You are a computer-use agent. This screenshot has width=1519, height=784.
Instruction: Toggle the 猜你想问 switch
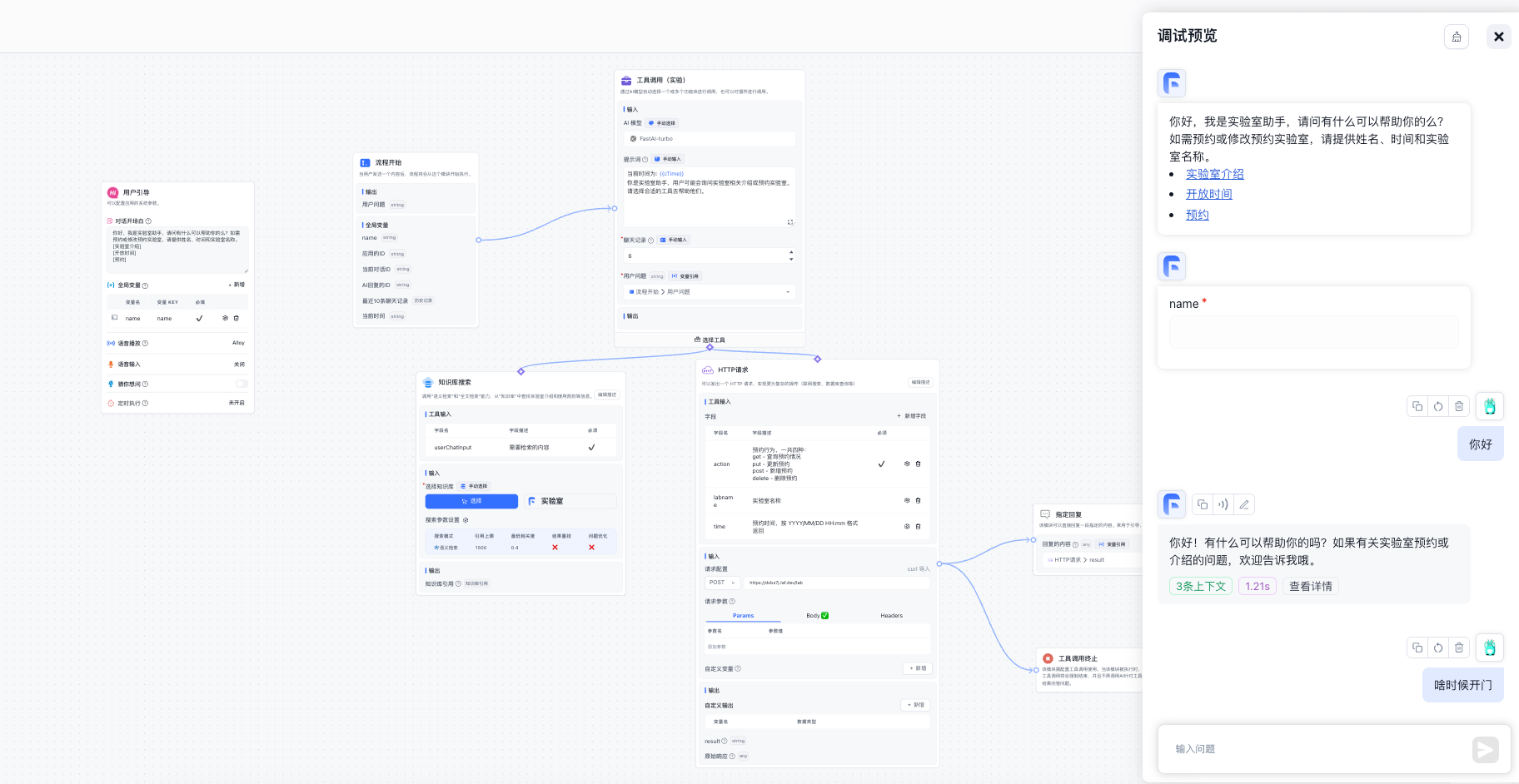click(x=242, y=384)
